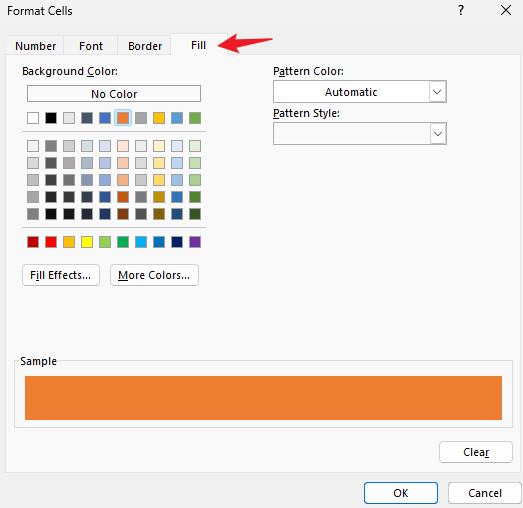
Task: Pick the white swatch in theme row
Action: [33, 118]
